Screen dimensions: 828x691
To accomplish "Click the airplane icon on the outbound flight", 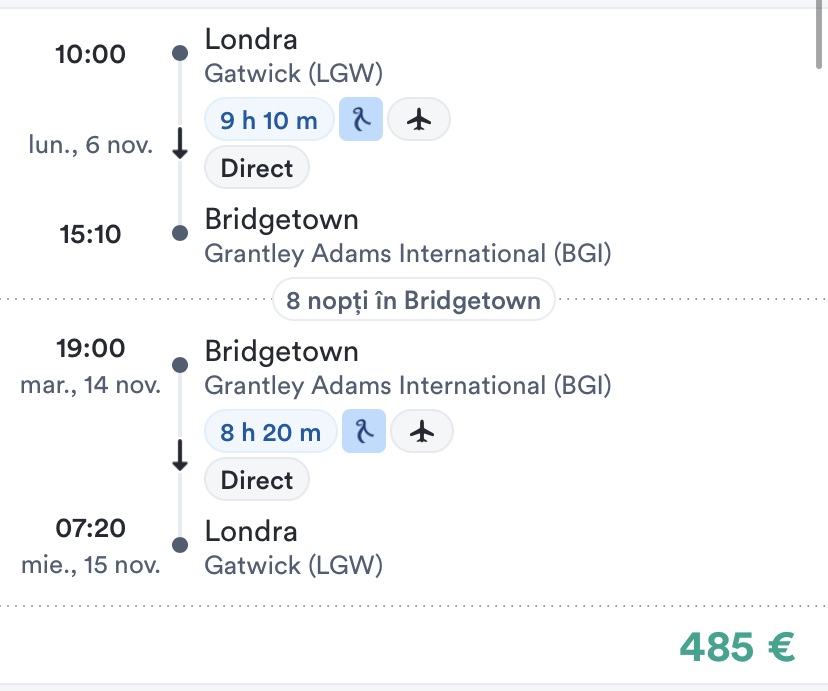I will click(419, 120).
